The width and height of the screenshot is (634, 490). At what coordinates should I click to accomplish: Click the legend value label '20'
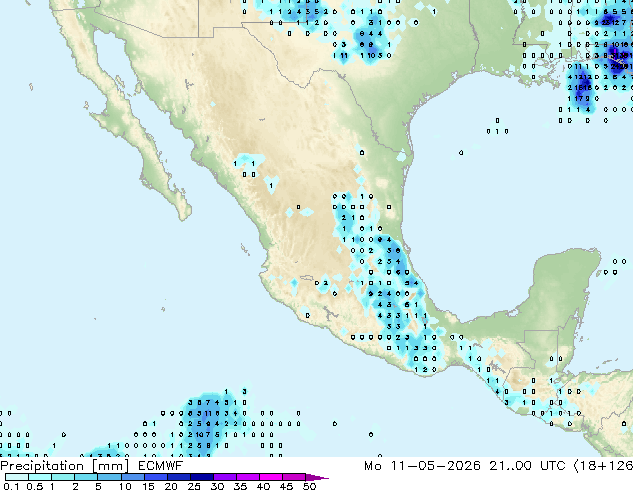point(171,486)
